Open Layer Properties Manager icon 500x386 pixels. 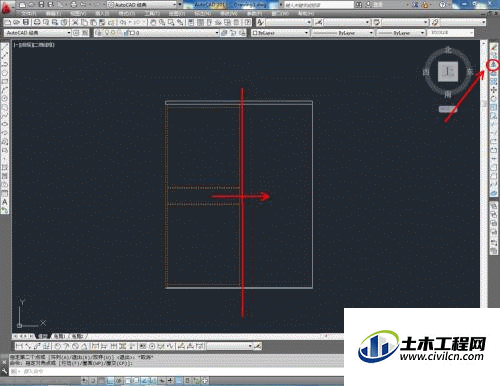pos(99,33)
